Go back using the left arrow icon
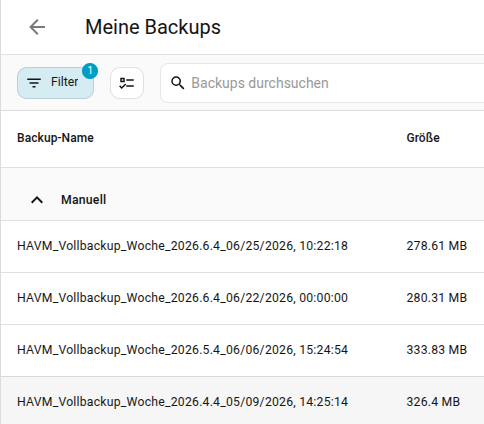This screenshot has width=484, height=424. pyautogui.click(x=37, y=27)
